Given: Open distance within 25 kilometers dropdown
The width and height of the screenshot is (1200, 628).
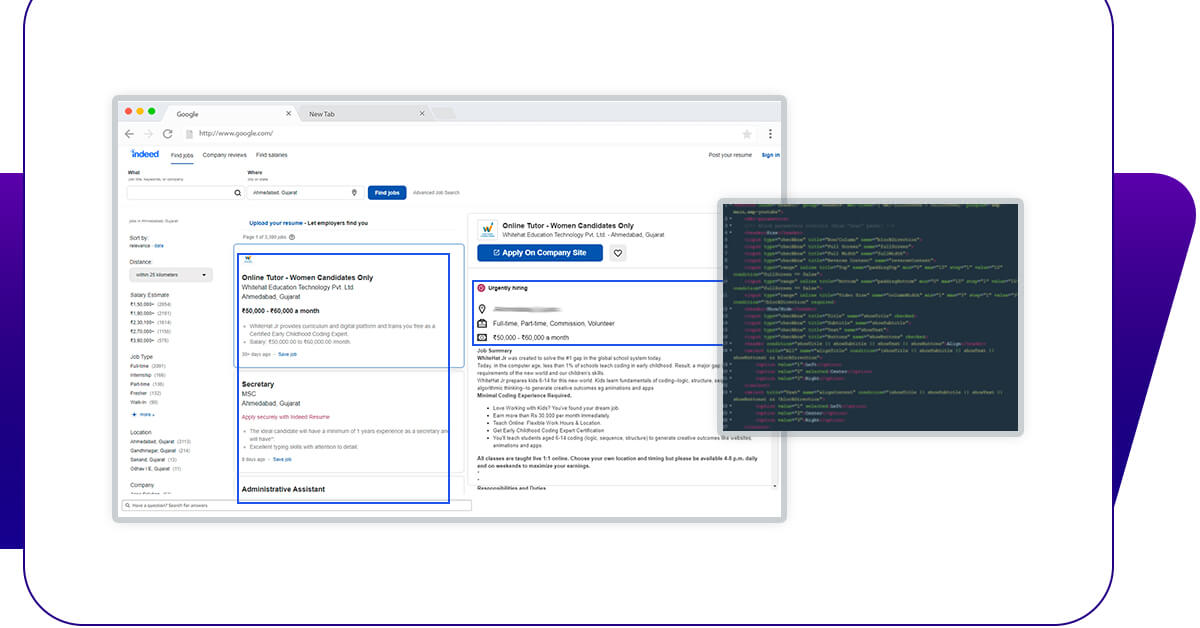Looking at the screenshot, I should point(171,274).
